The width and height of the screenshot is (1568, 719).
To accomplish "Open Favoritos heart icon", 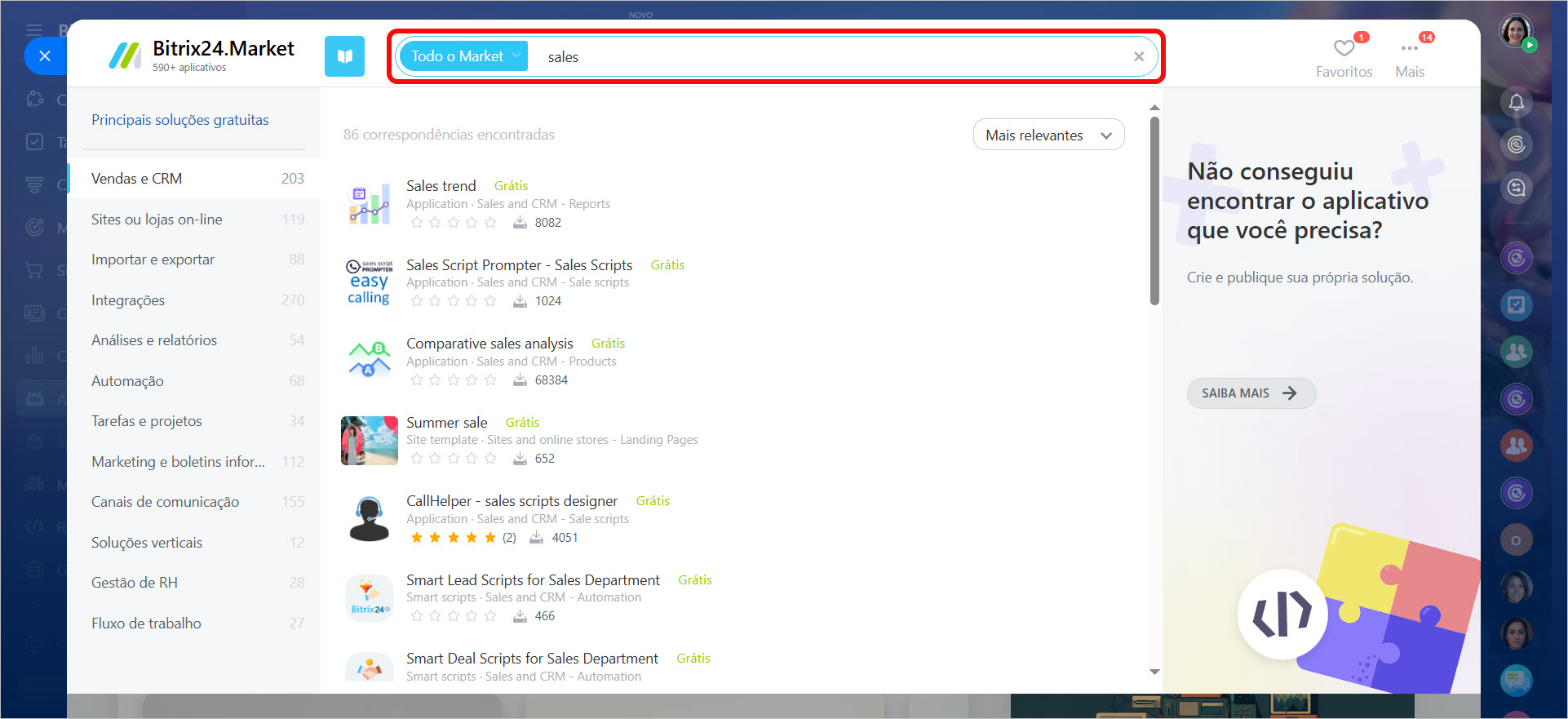I will click(x=1344, y=49).
